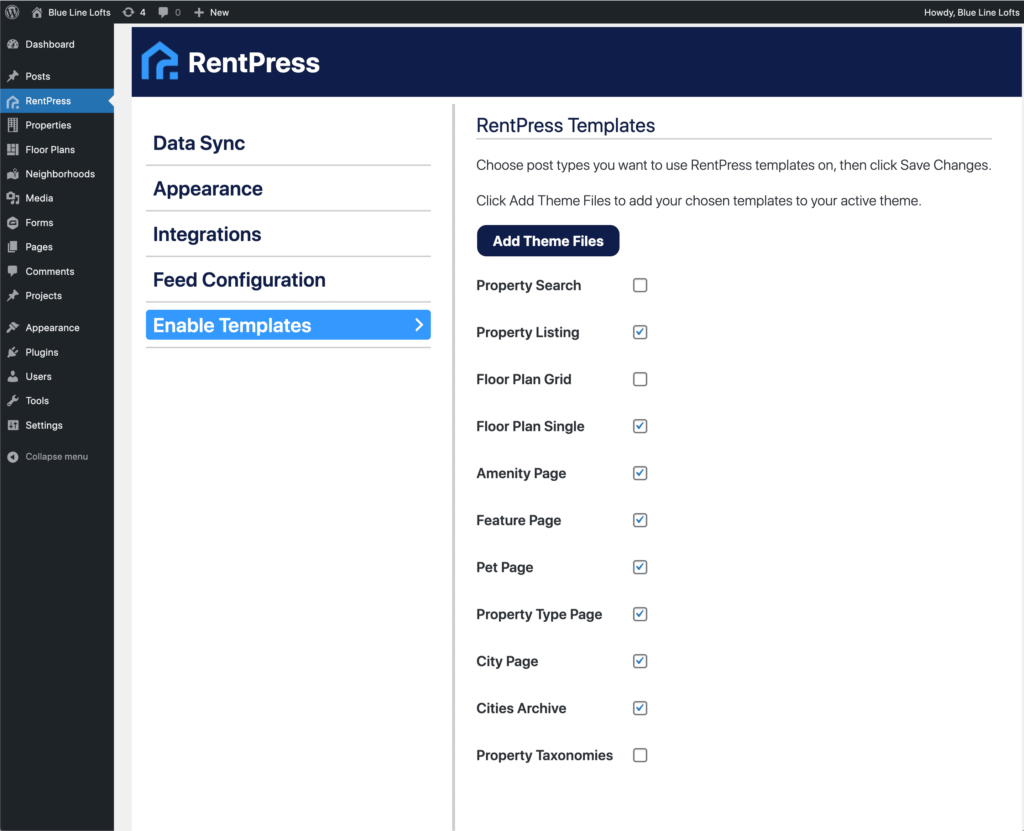Click the Media icon
The width and height of the screenshot is (1024, 831).
12,198
